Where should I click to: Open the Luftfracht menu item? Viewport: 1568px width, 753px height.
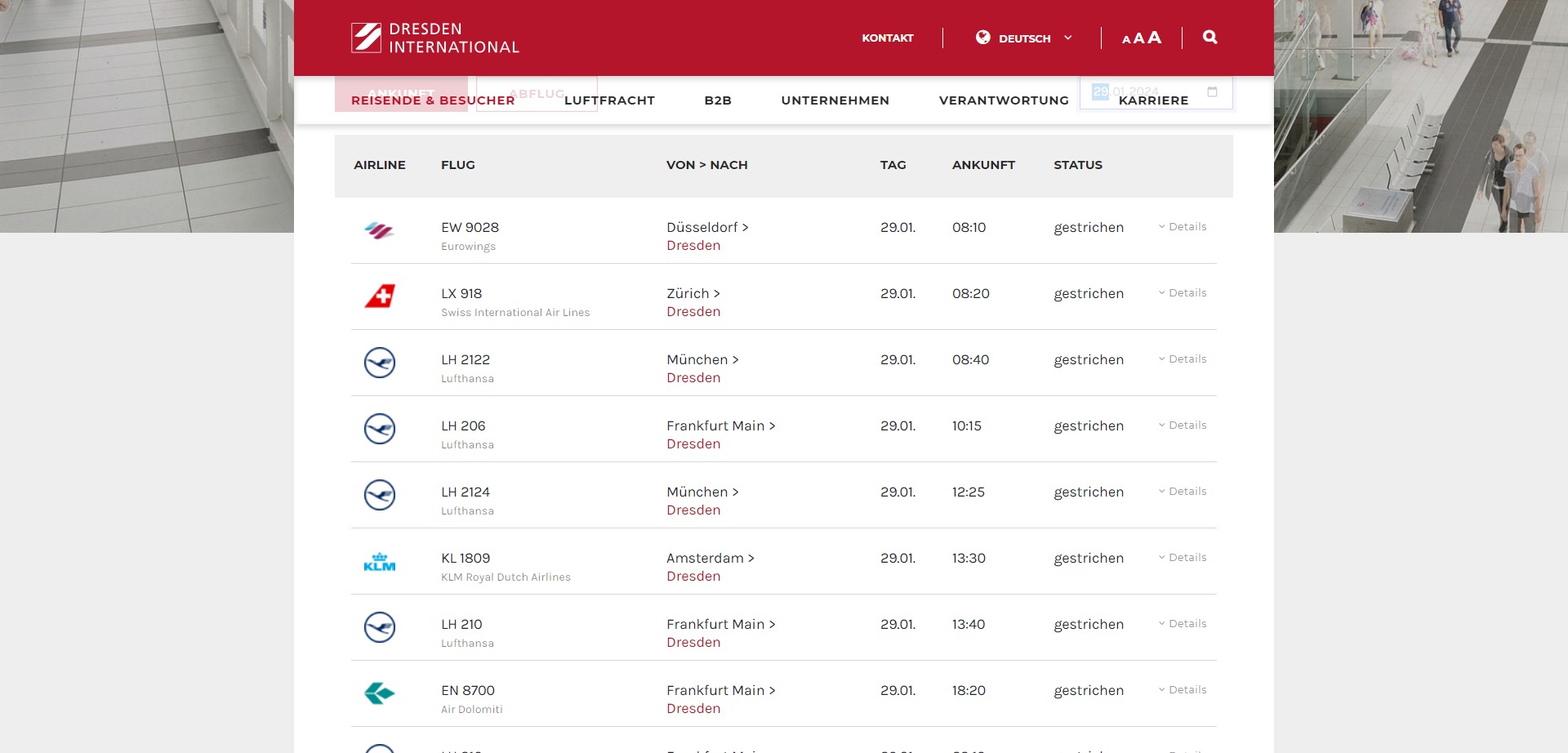pos(609,100)
